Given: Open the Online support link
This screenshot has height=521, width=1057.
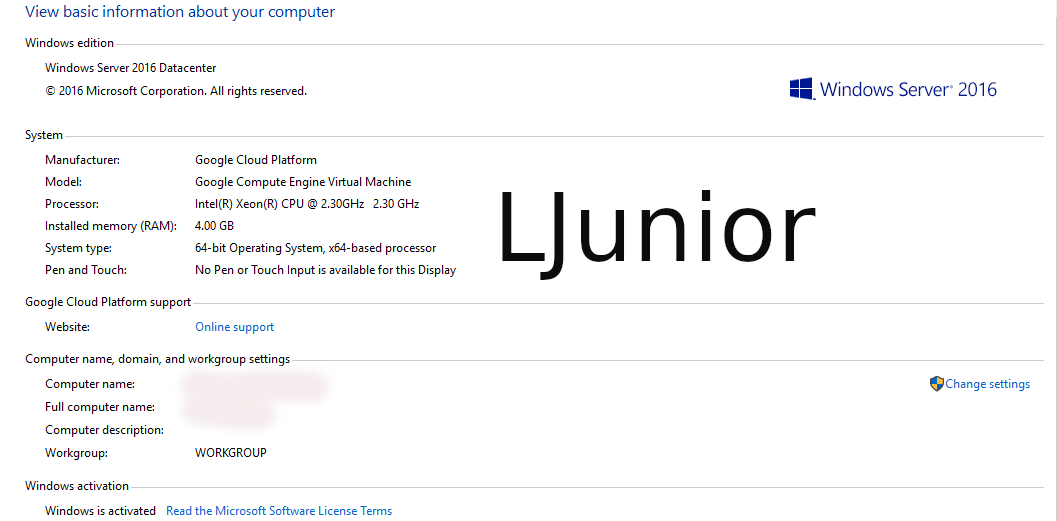Looking at the screenshot, I should (235, 327).
